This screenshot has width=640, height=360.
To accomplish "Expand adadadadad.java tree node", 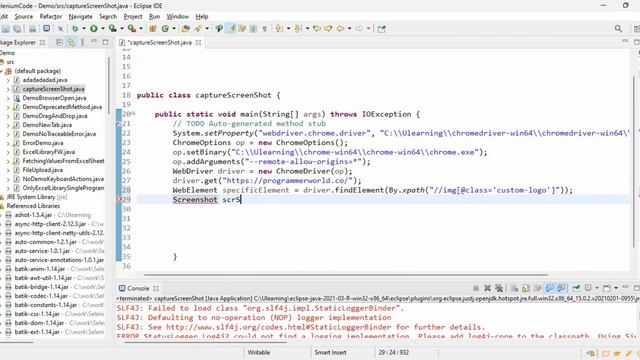I will pyautogui.click(x=8, y=80).
